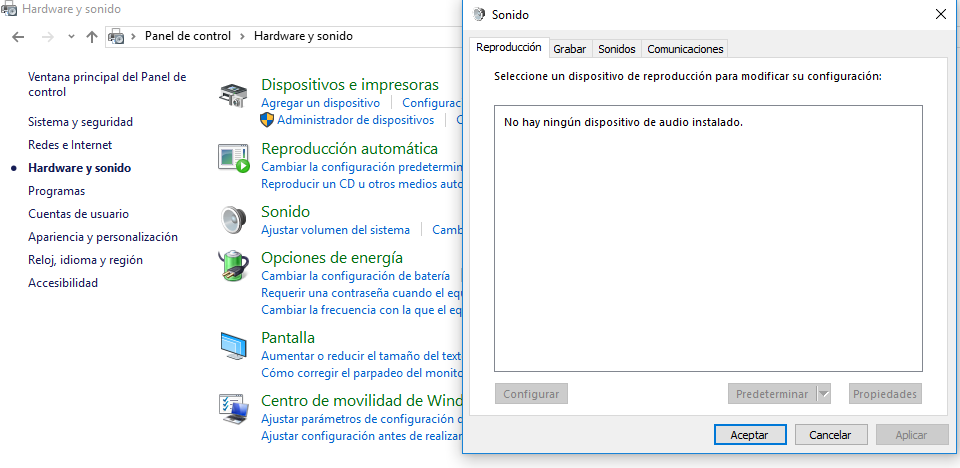Click the Configurar button
Image resolution: width=960 pixels, height=468 pixels.
[x=531, y=394]
